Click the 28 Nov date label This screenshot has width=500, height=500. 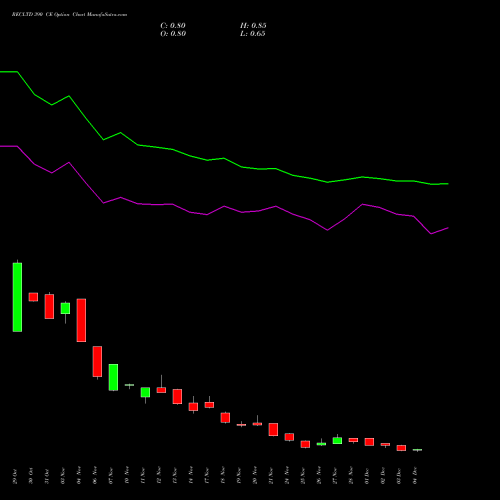coord(351,476)
